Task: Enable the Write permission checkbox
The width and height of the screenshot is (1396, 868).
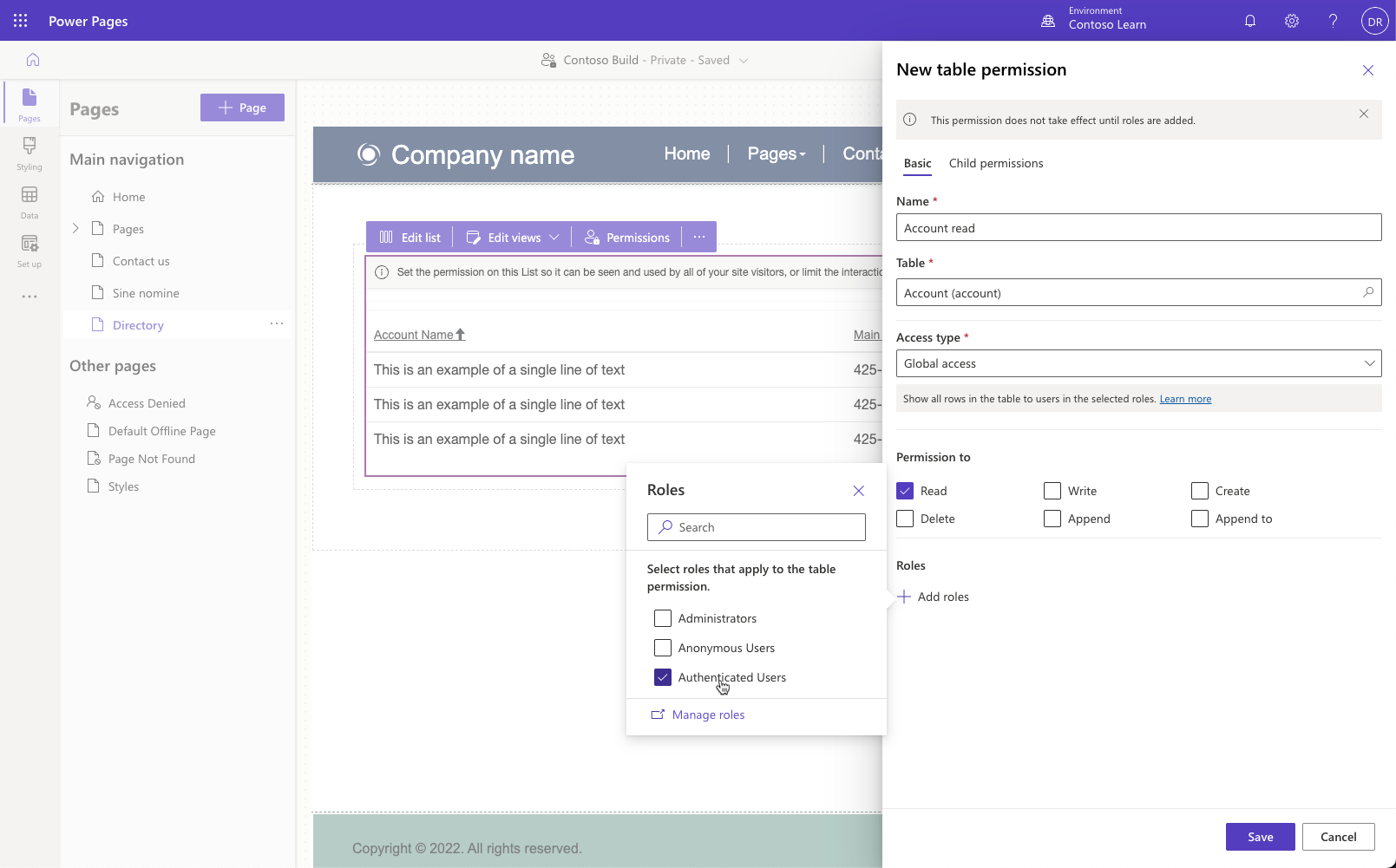Action: coord(1052,490)
